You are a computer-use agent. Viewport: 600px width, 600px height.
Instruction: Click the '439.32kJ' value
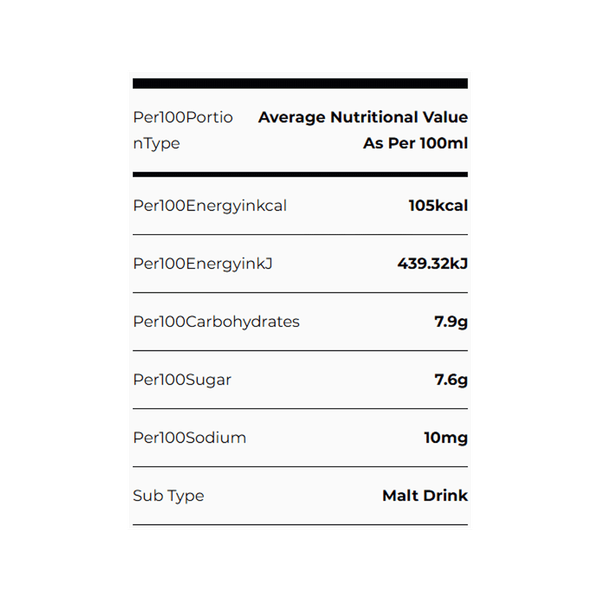[432, 264]
